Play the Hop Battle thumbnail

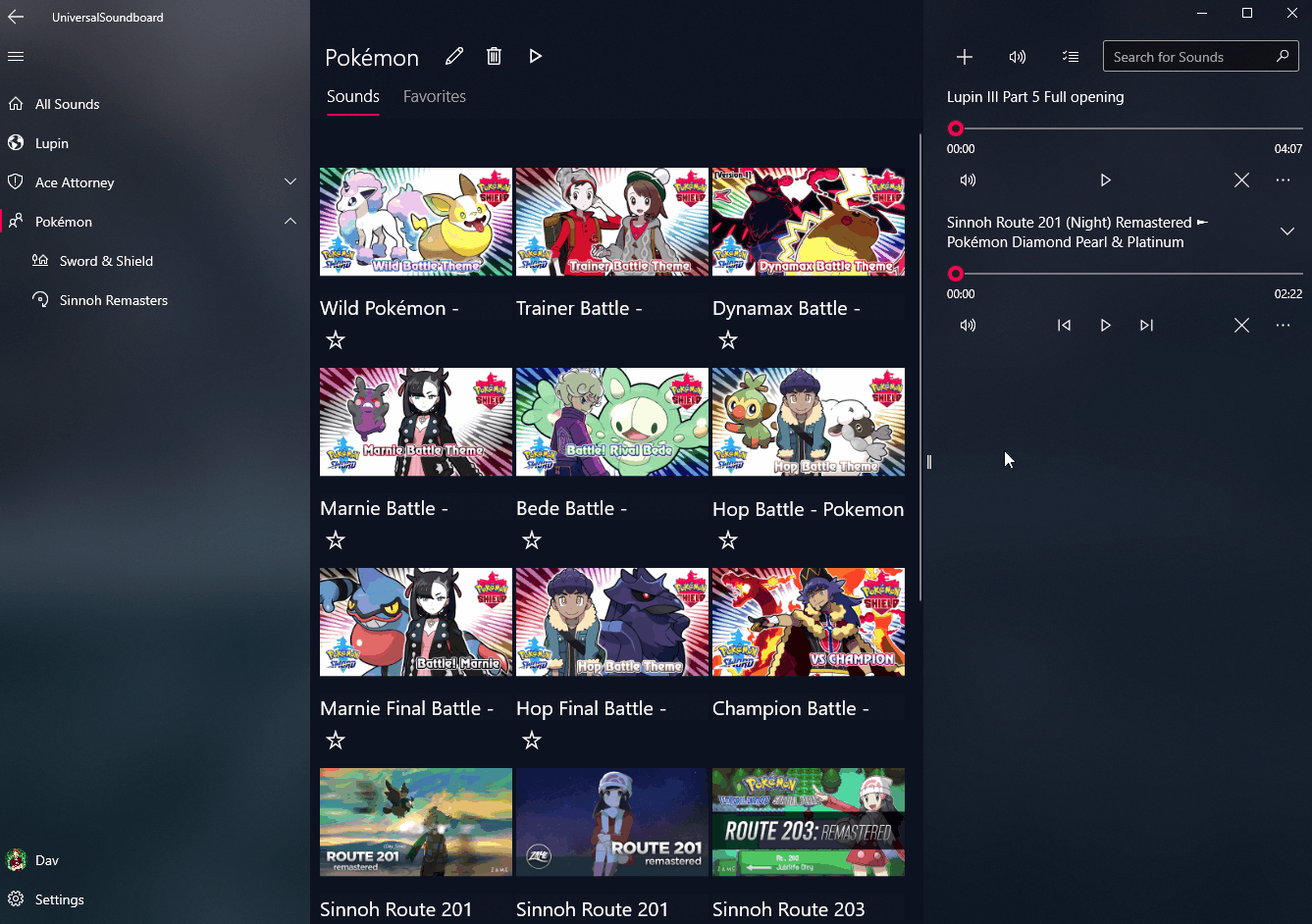[x=809, y=422]
